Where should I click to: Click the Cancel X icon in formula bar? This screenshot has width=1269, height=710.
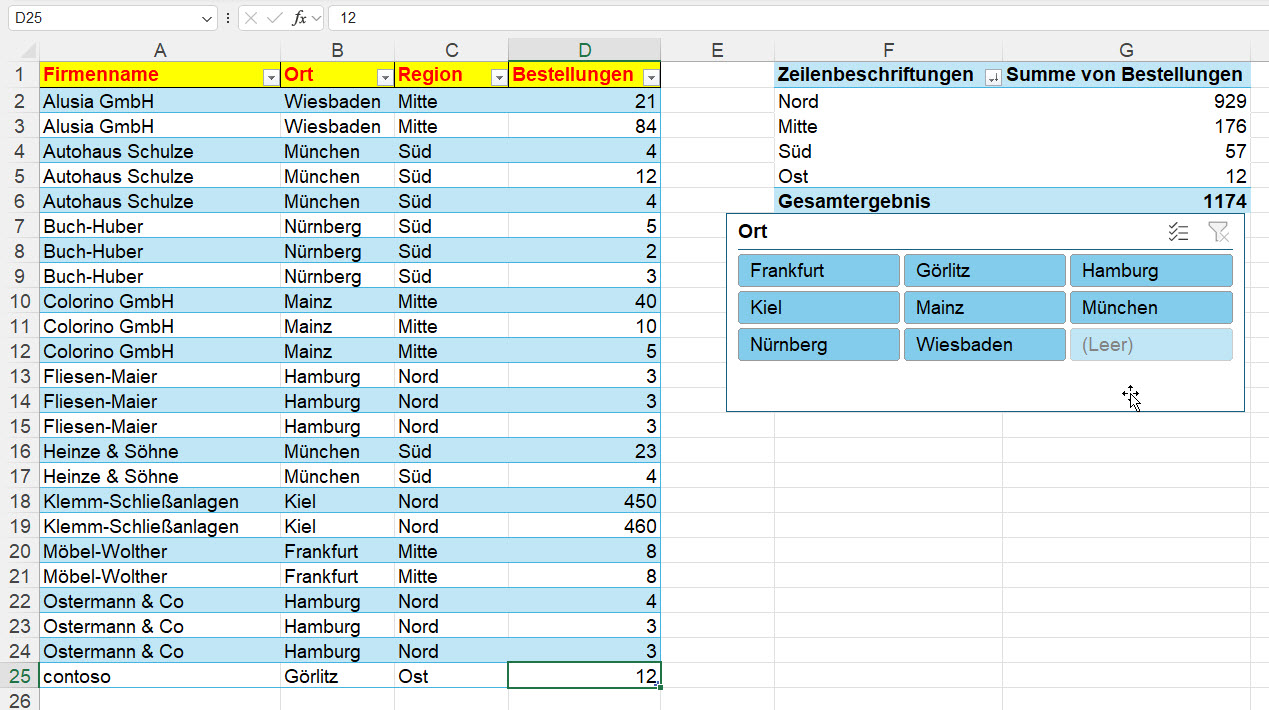coord(251,18)
